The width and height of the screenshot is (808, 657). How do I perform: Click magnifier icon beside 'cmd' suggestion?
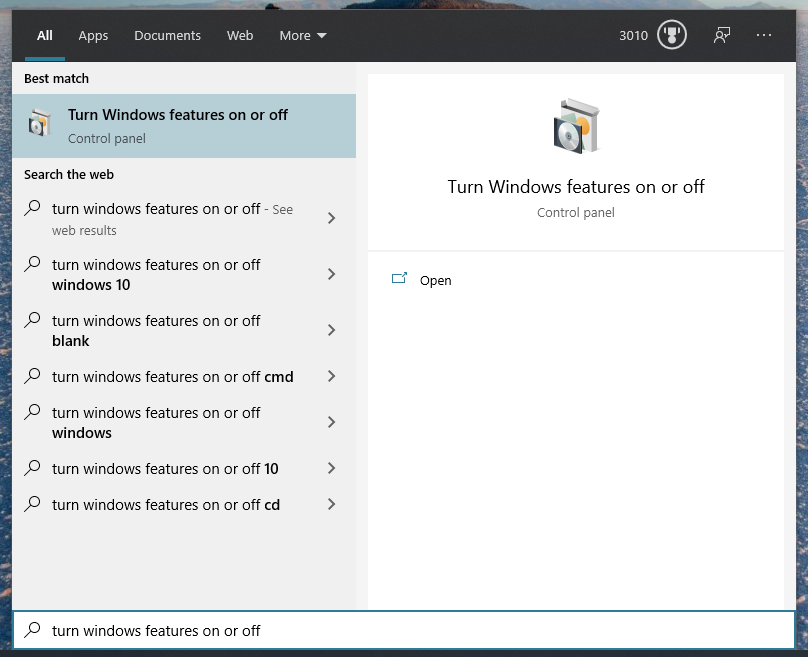click(x=32, y=376)
